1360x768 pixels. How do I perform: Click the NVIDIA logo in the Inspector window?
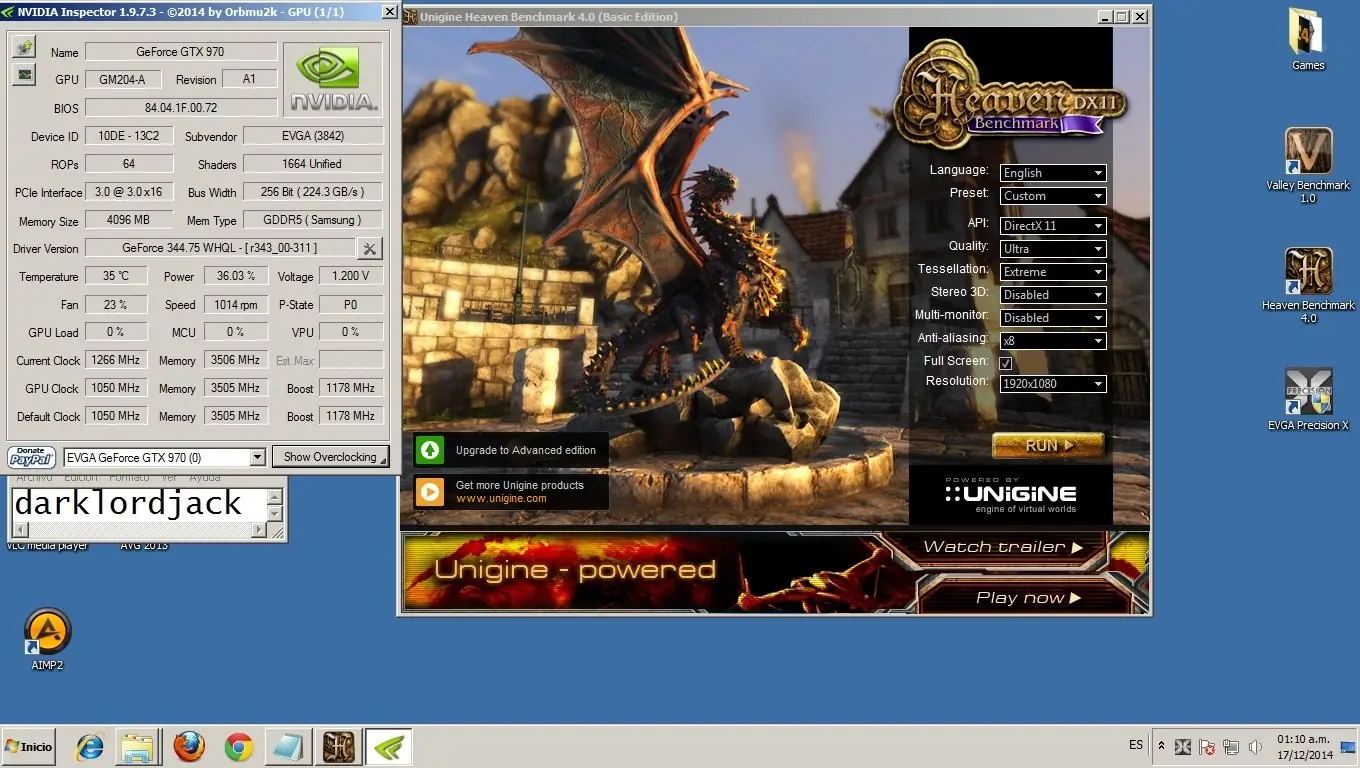(x=334, y=80)
